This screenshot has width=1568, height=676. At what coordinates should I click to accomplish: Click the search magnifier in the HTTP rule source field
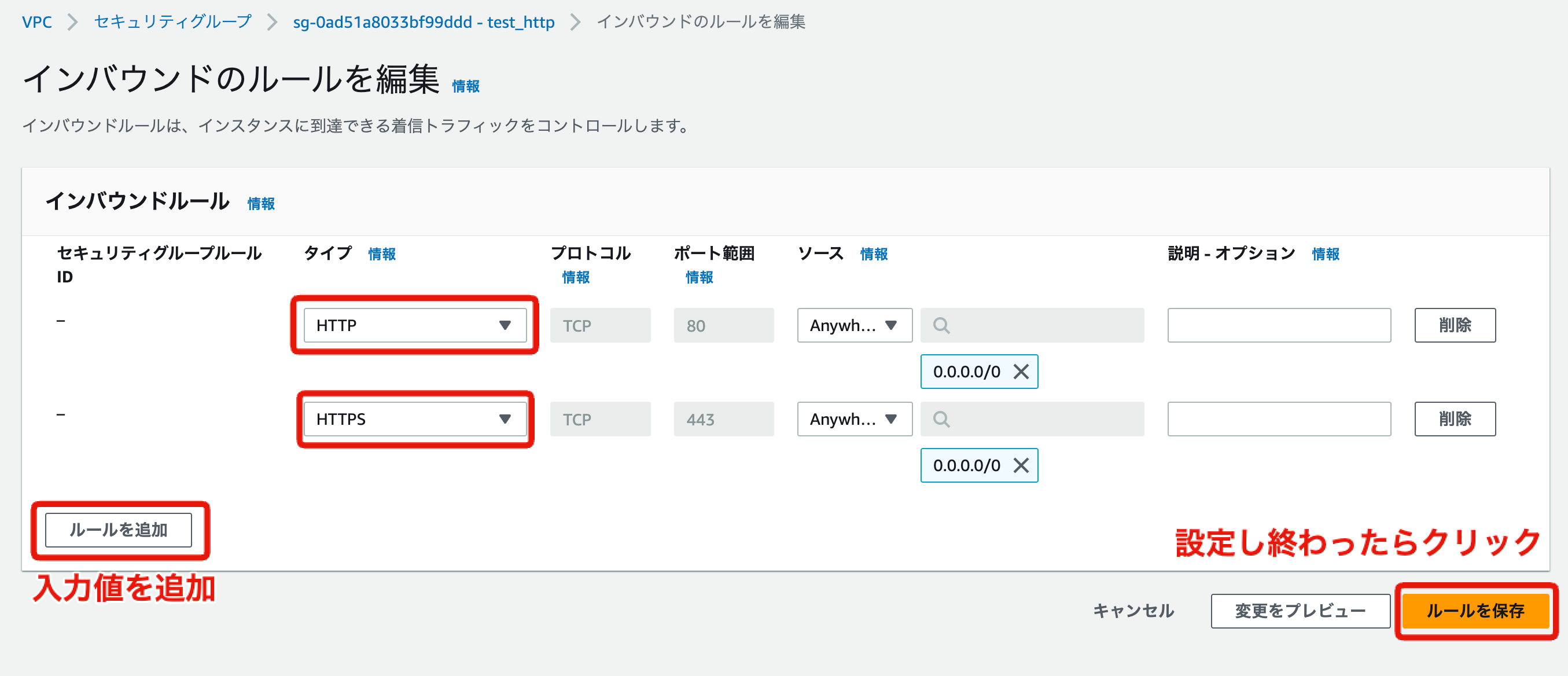pos(941,325)
